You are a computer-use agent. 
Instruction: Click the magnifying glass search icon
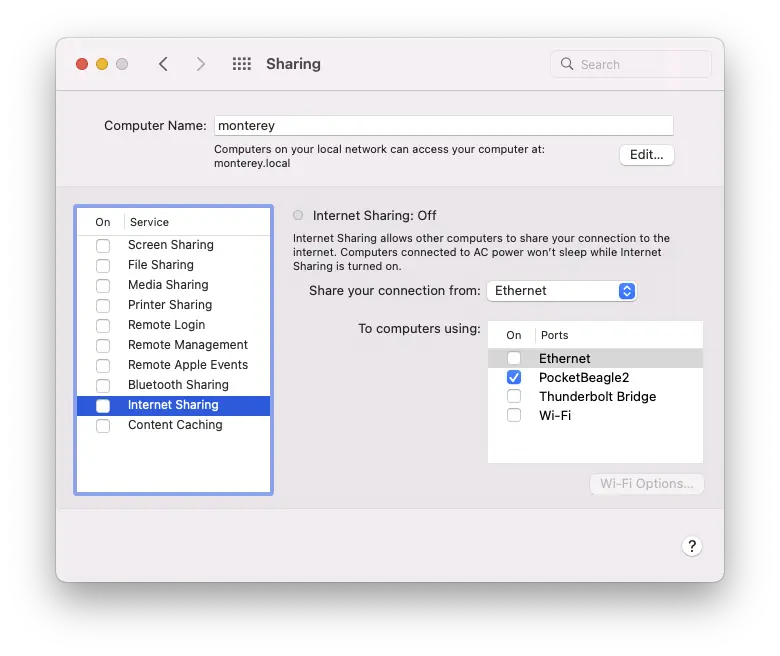point(567,64)
